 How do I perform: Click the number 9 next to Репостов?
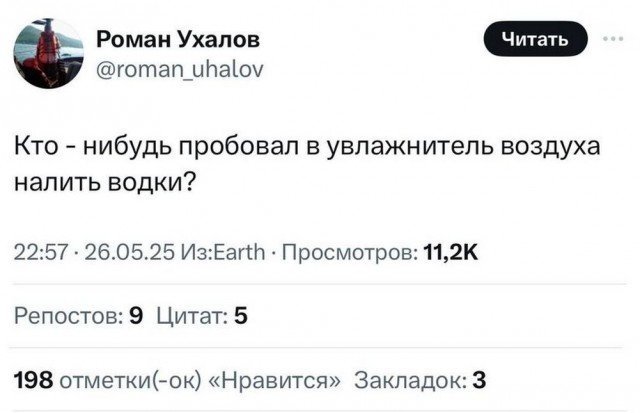point(136,316)
